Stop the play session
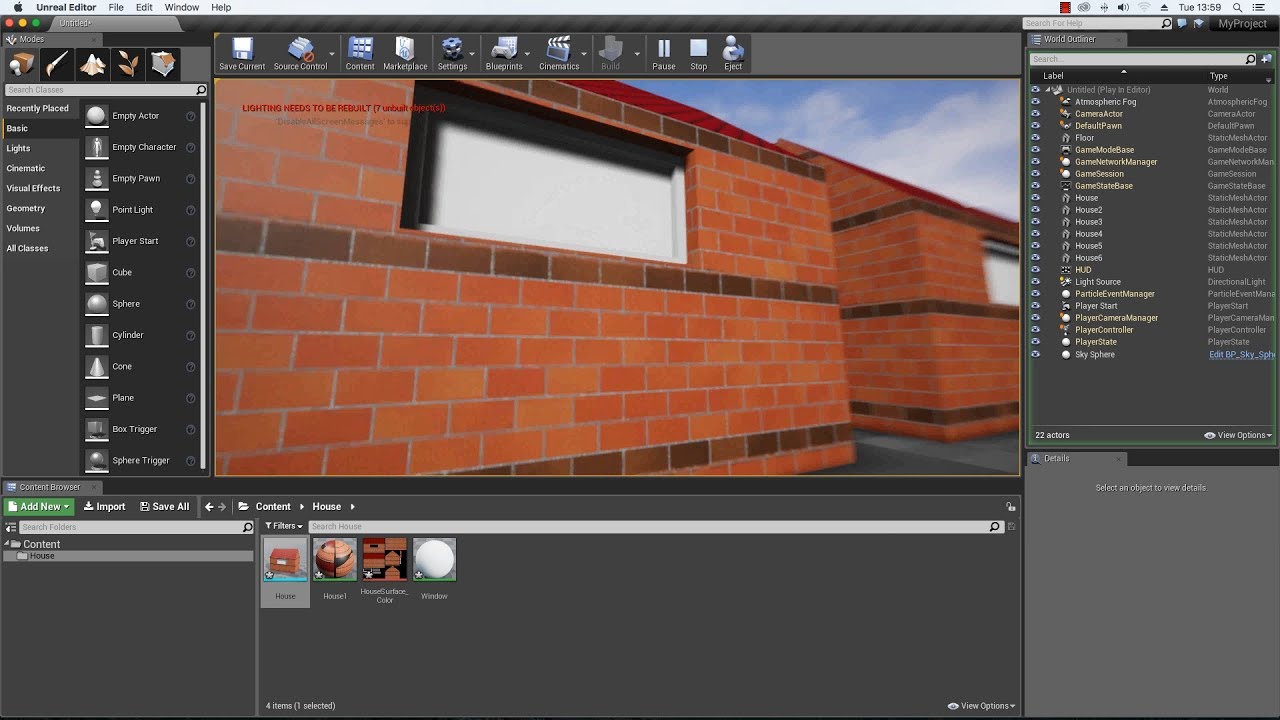The width and height of the screenshot is (1280, 720). [699, 48]
